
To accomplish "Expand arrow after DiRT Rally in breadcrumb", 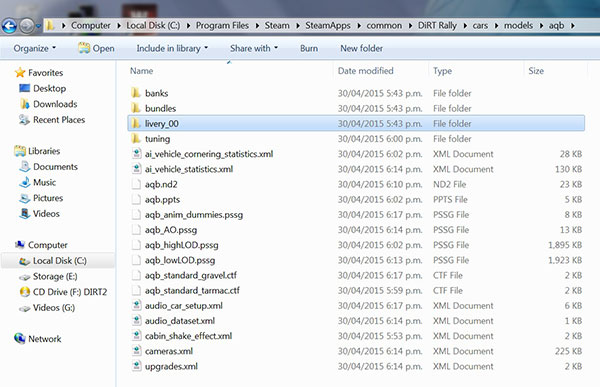I will click(465, 26).
